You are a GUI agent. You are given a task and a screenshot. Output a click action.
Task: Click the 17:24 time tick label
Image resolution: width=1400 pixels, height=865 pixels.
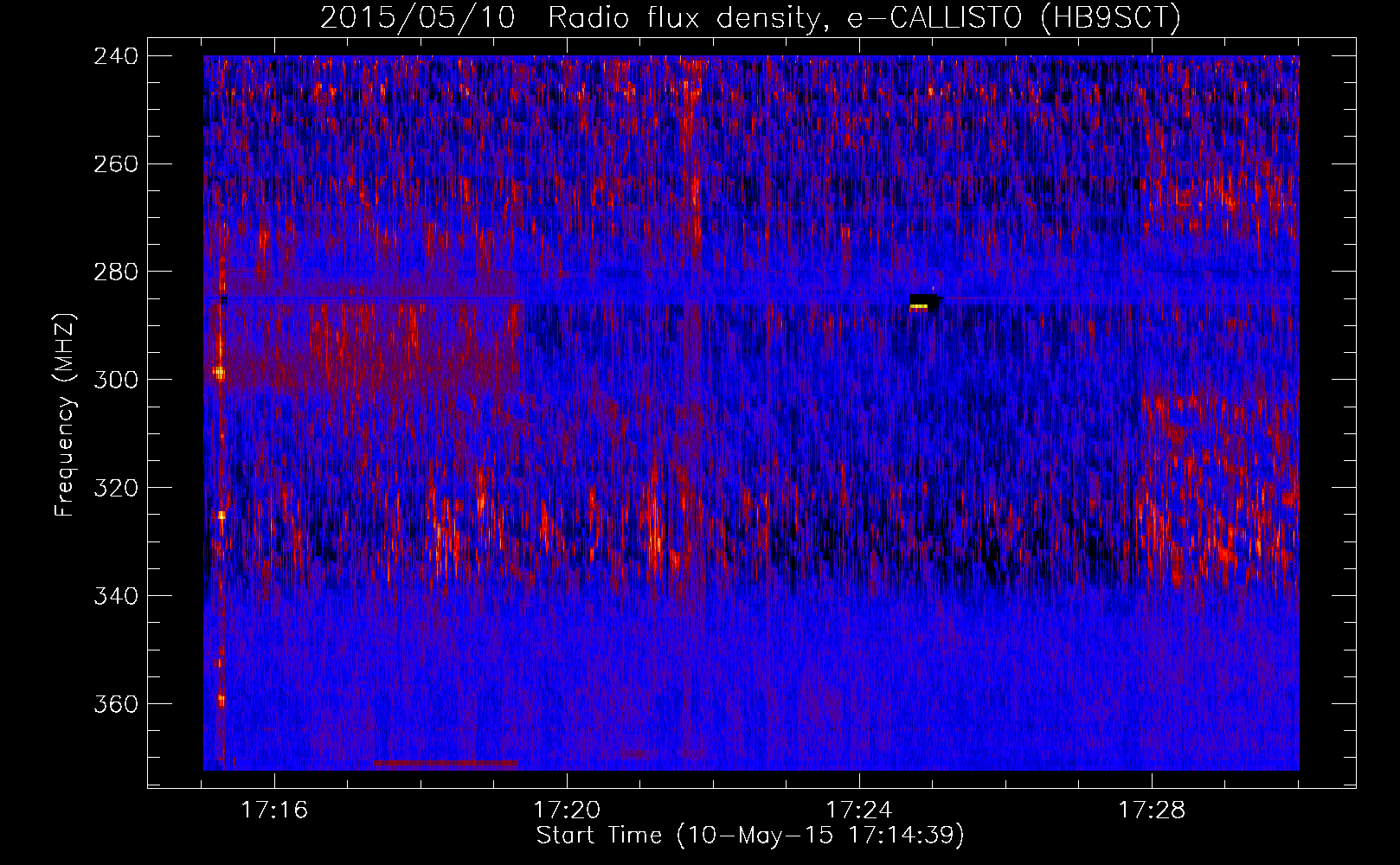tap(859, 811)
